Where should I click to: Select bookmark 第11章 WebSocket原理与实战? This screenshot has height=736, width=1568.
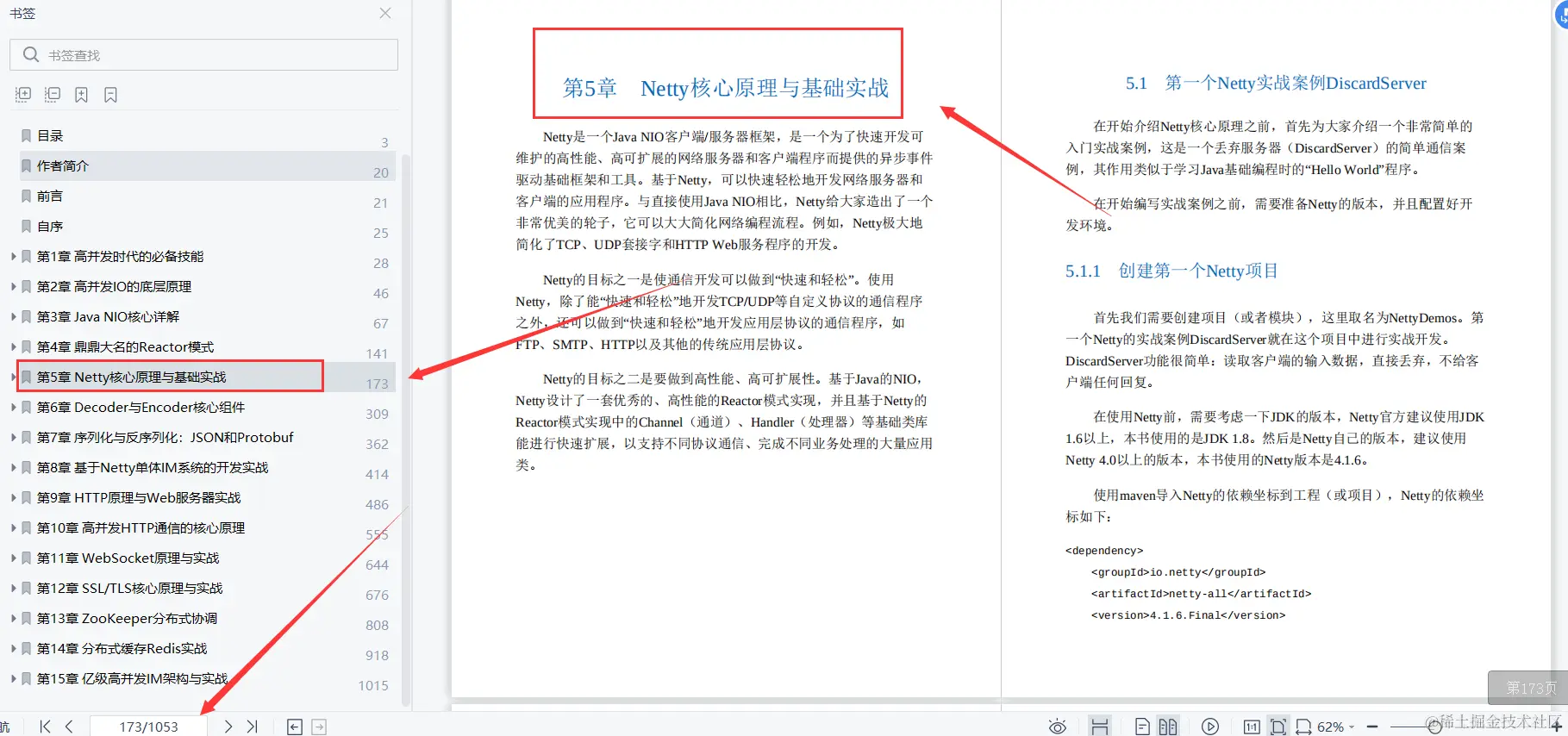click(128, 558)
